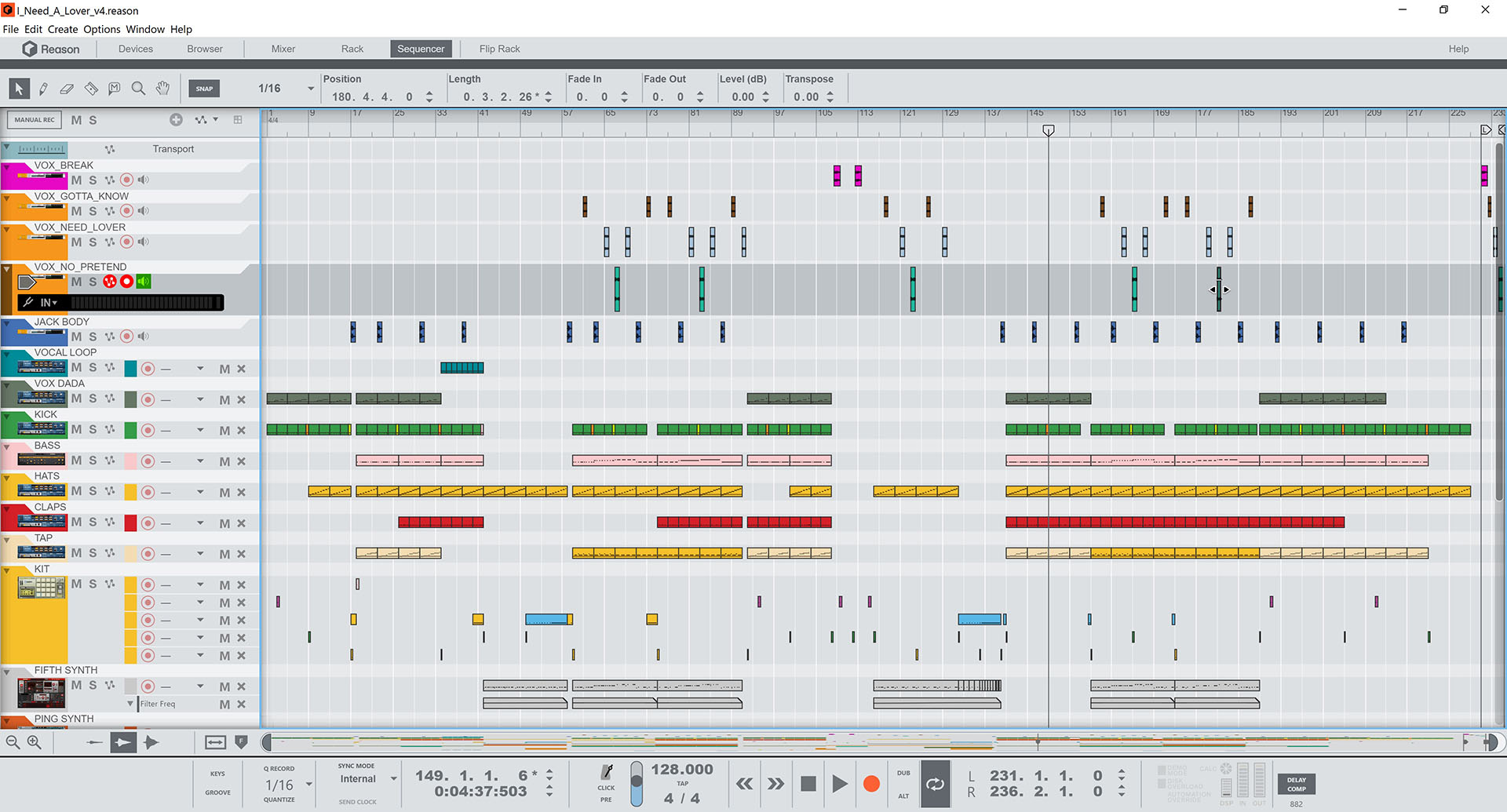This screenshot has width=1507, height=812.
Task: Select the Pencil tool
Action: pyautogui.click(x=43, y=89)
